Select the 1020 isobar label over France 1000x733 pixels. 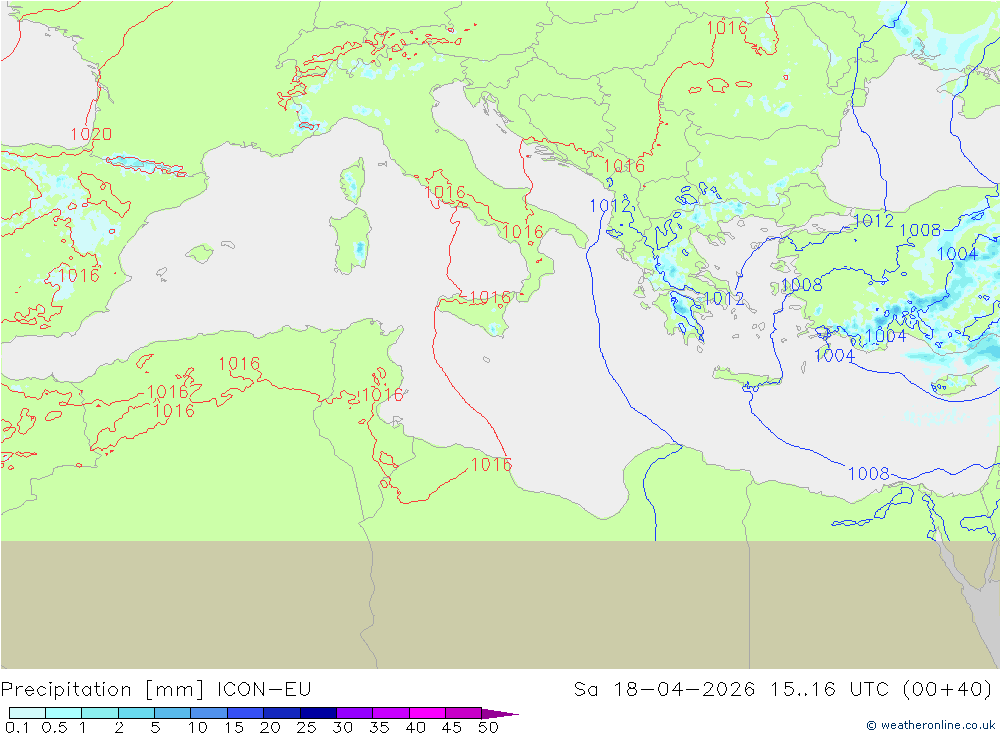tap(91, 134)
